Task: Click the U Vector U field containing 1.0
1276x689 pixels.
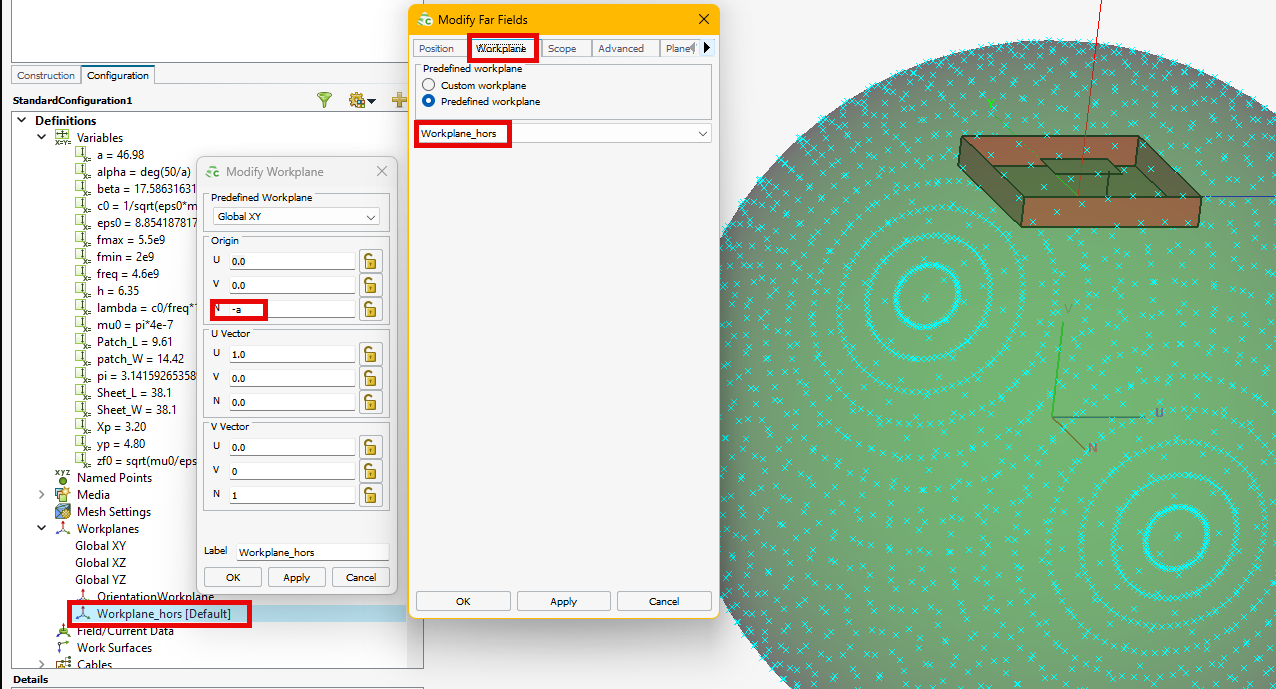Action: [292, 354]
